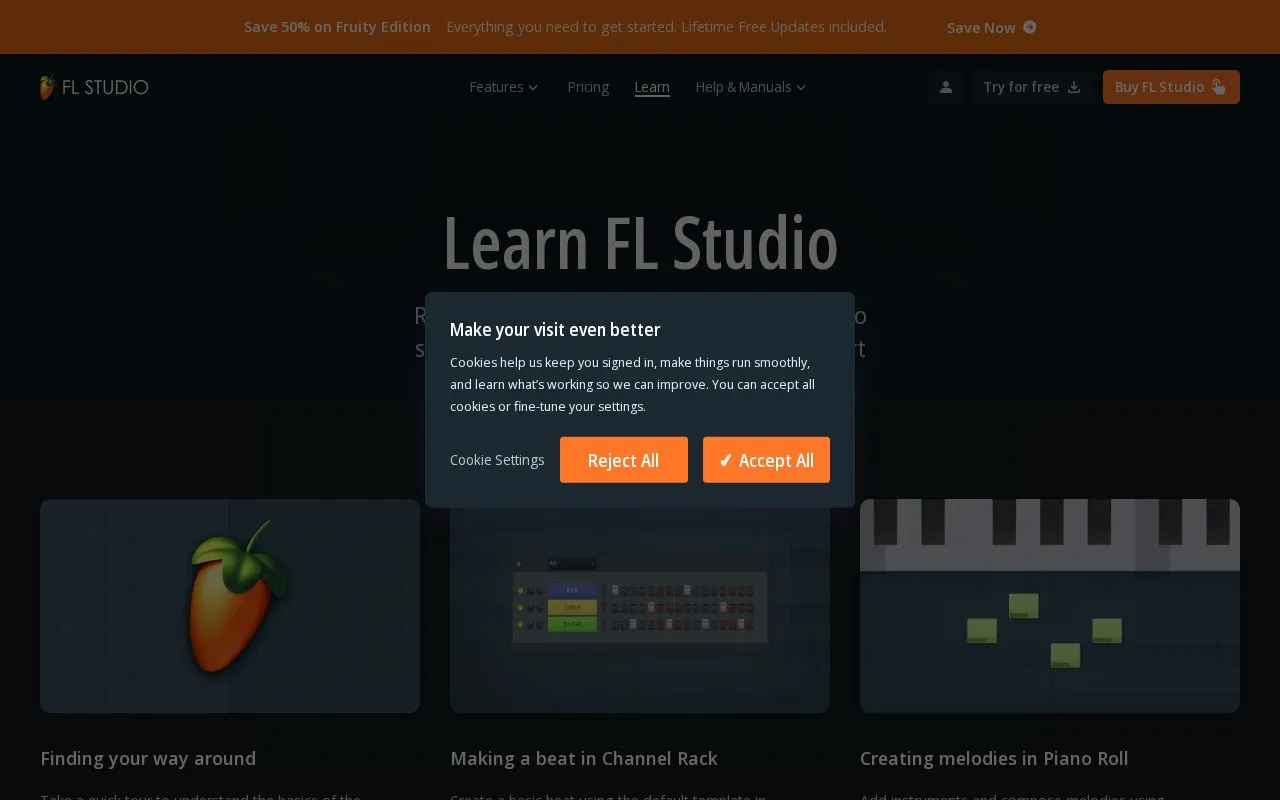The width and height of the screenshot is (1280, 800).
Task: Click the arrow icon beside Save Now
Action: click(x=1030, y=27)
